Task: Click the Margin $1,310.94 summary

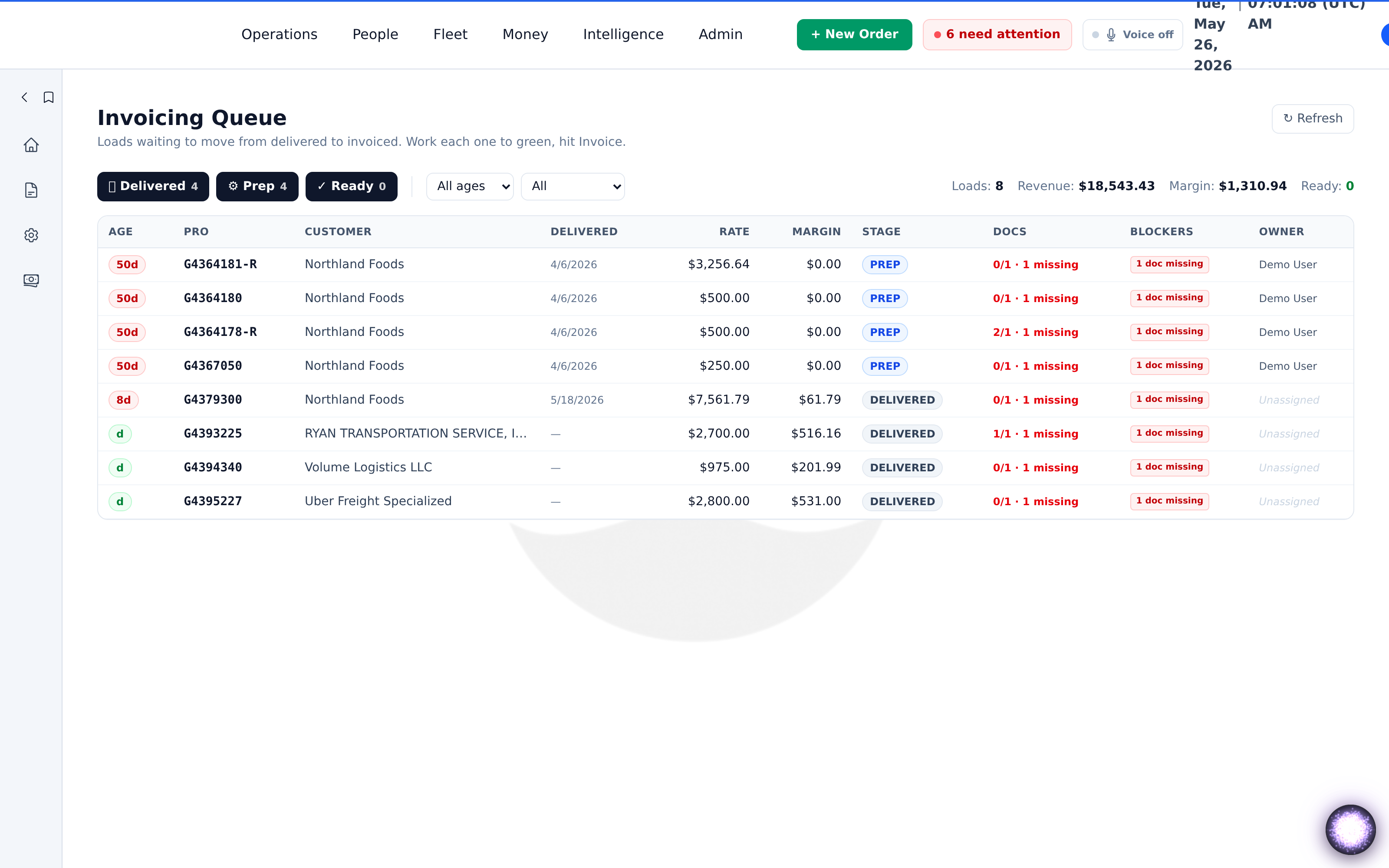Action: 1228,187
